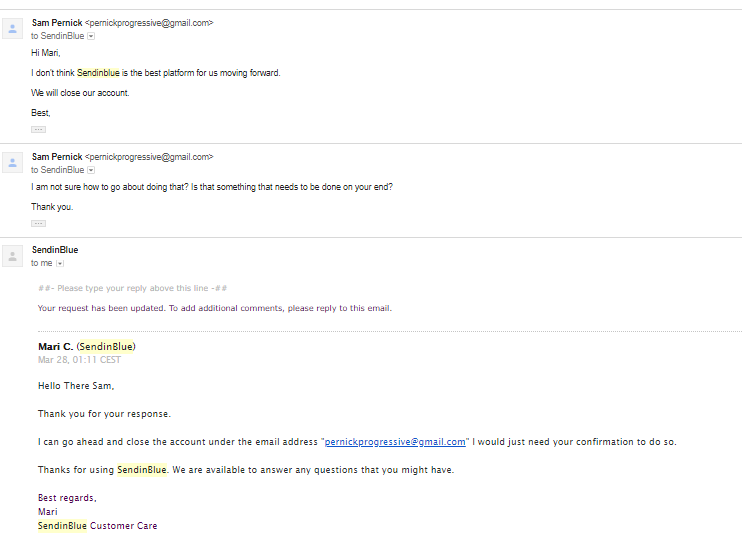Show trimmed content under "Thank you."
The height and width of the screenshot is (552, 742).
point(38,223)
